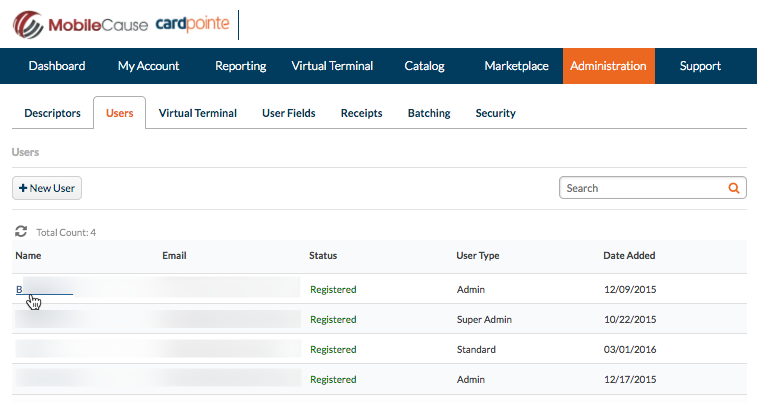757x403 pixels.
Task: Open the Support section
Action: tap(700, 66)
